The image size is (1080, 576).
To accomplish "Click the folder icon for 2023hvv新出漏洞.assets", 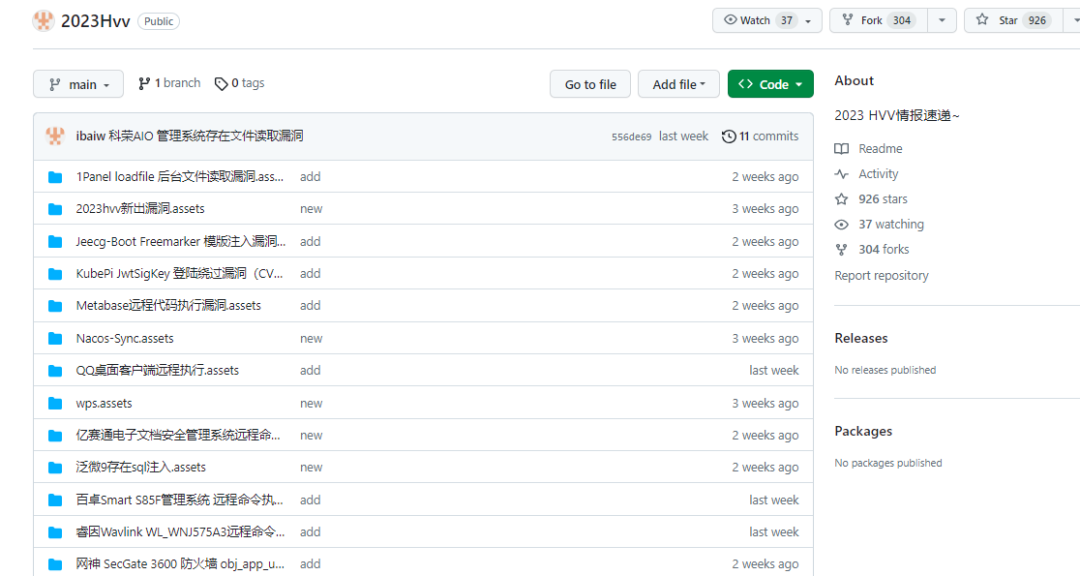I will tap(55, 209).
